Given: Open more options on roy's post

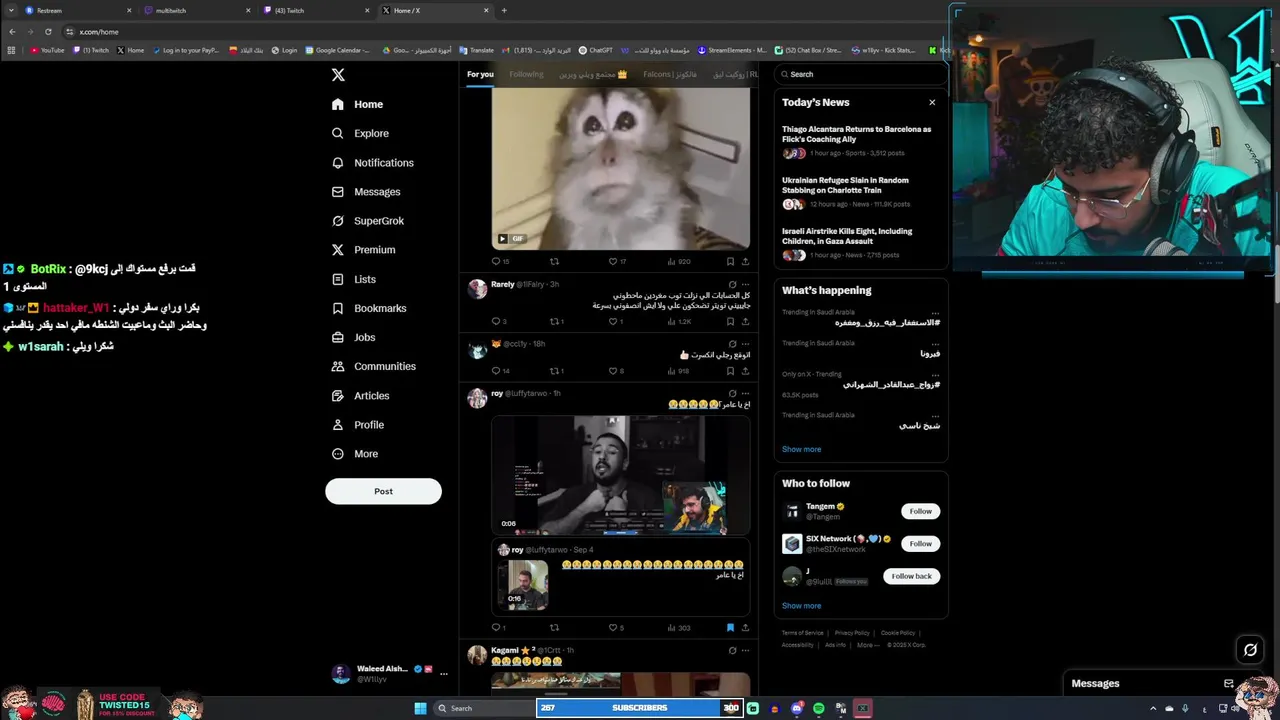Looking at the screenshot, I should click(x=745, y=393).
